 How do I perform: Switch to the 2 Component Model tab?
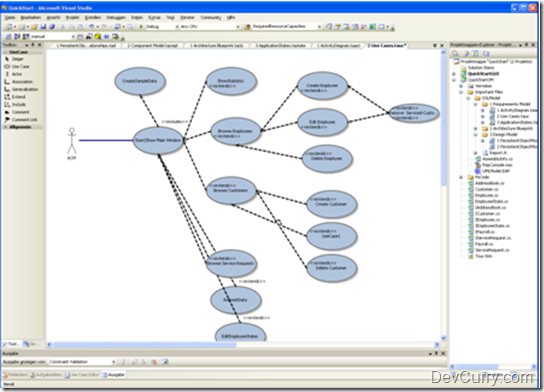pyautogui.click(x=152, y=45)
